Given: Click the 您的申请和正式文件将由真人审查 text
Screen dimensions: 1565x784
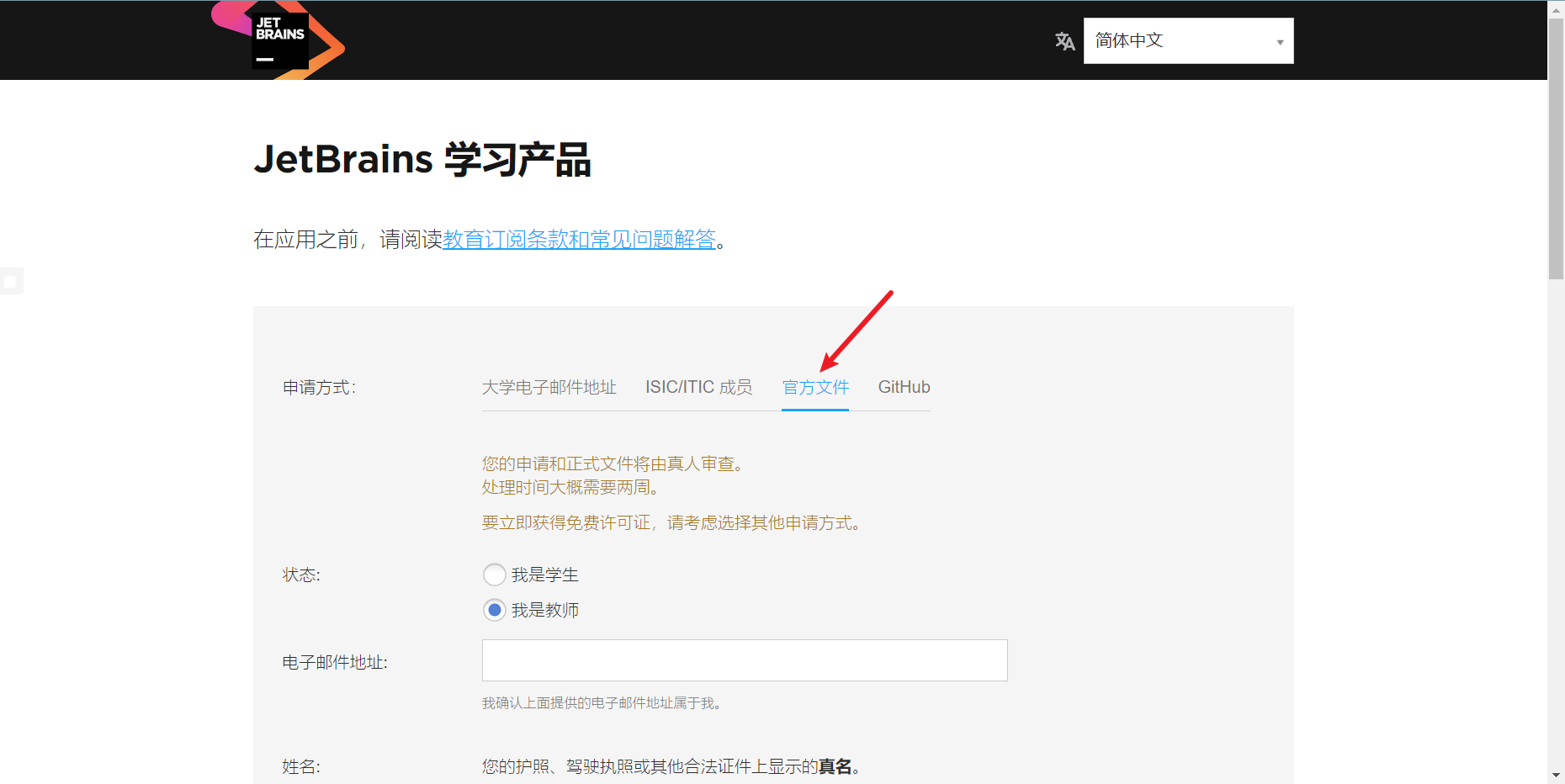Looking at the screenshot, I should pos(613,464).
